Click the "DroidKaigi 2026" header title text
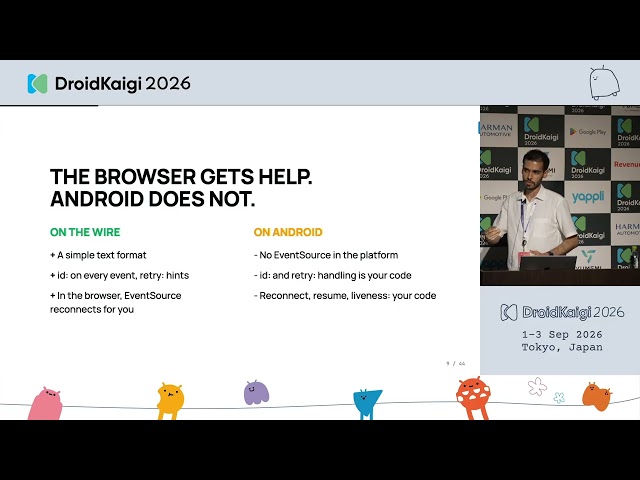This screenshot has width=640, height=480. 122,84
